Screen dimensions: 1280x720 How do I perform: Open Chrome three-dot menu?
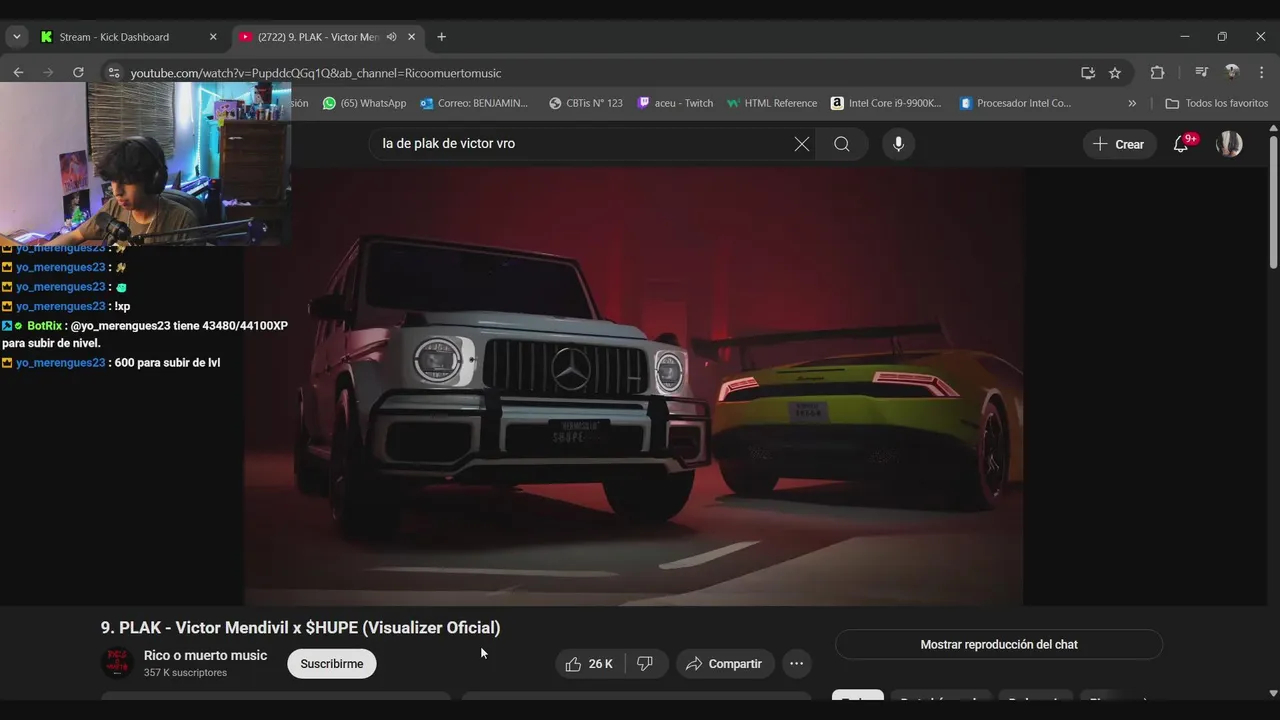point(1261,73)
